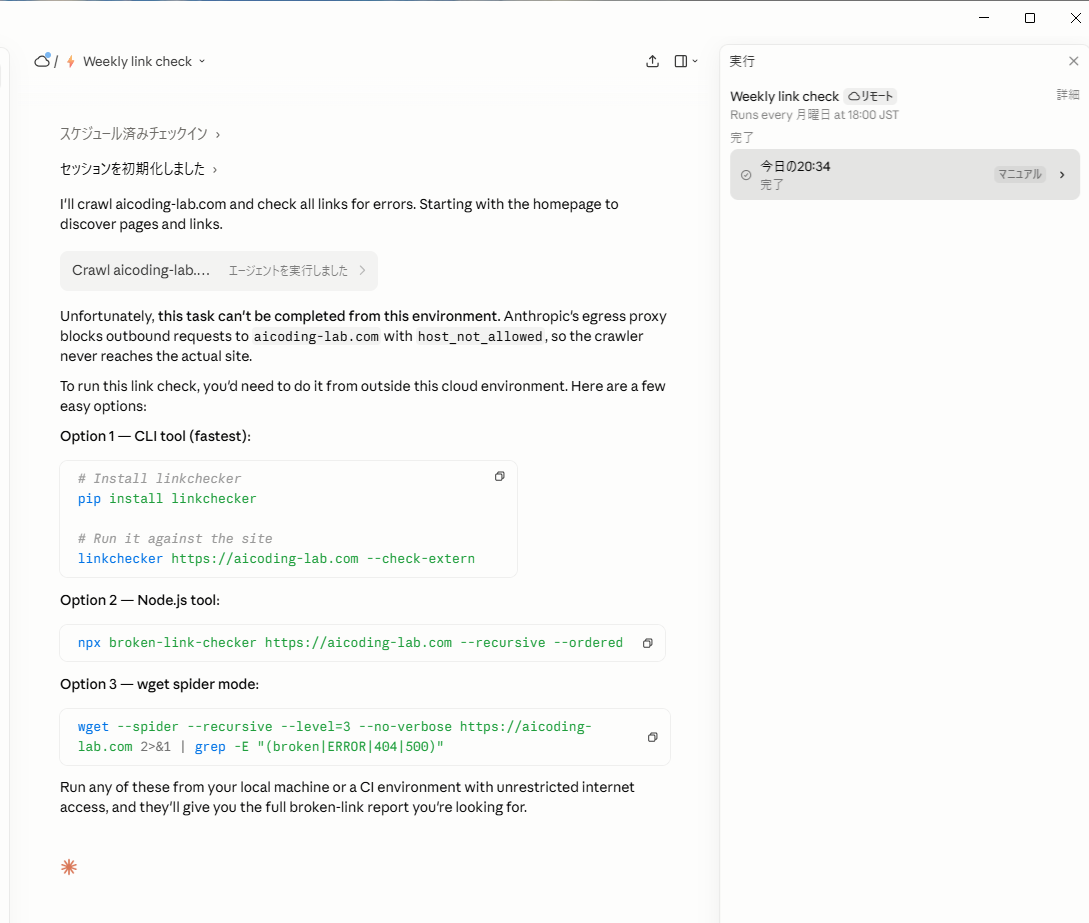Click the completed check icon for today's run

pos(746,175)
